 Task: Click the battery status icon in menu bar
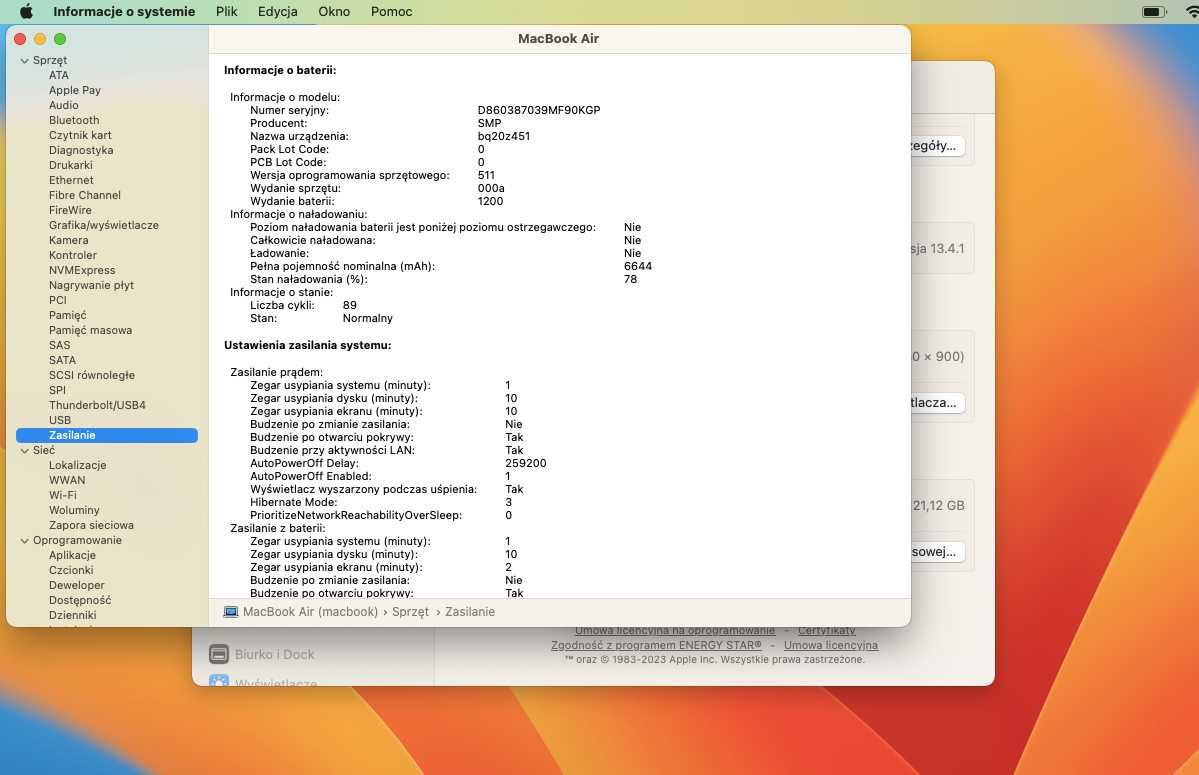(1153, 11)
